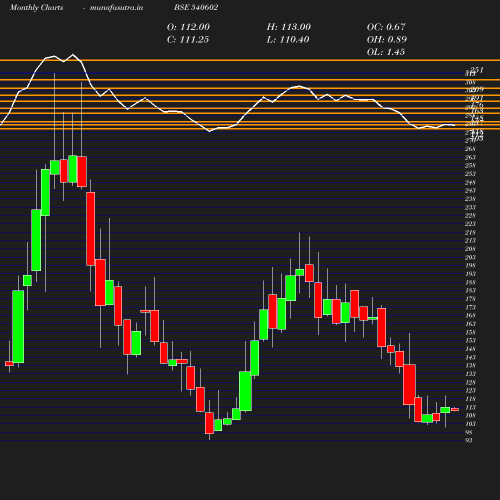Screen dimensions: 500x500
Task: Click the 118 price axis label
Action: (470, 399)
